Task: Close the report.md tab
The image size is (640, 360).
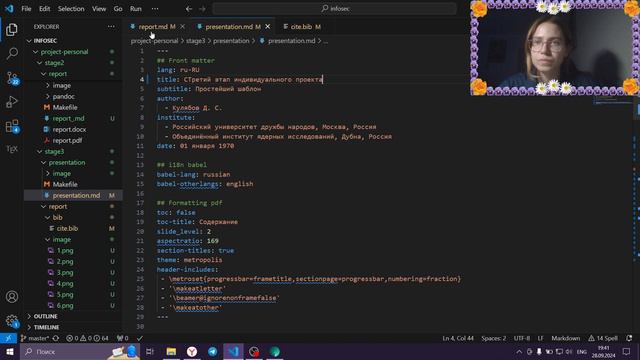Action: point(182,27)
